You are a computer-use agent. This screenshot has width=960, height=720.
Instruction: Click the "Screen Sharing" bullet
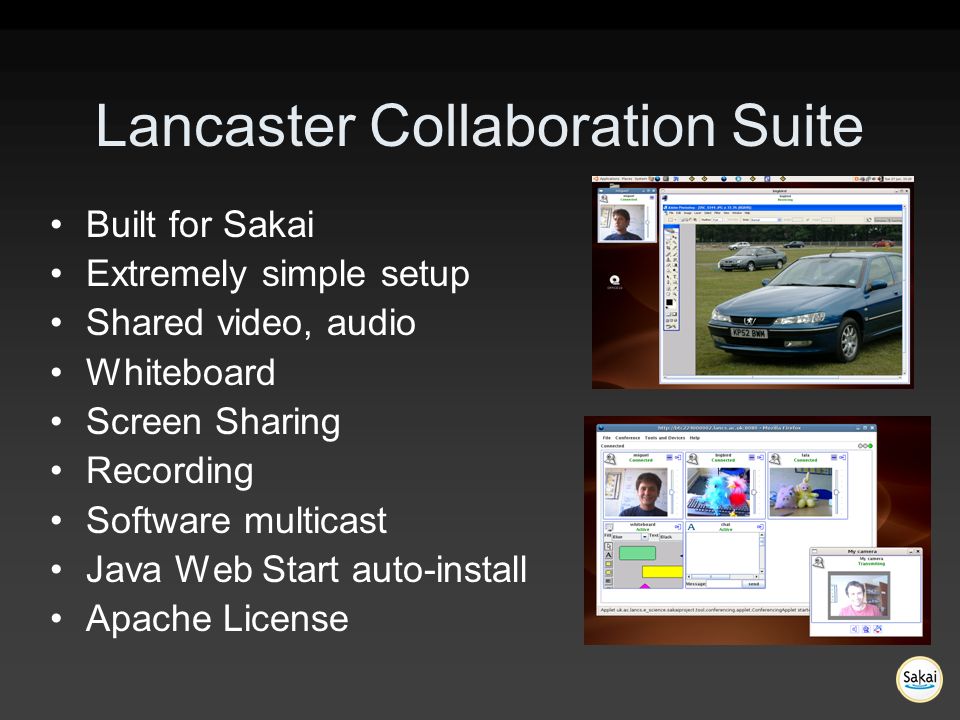click(x=213, y=422)
